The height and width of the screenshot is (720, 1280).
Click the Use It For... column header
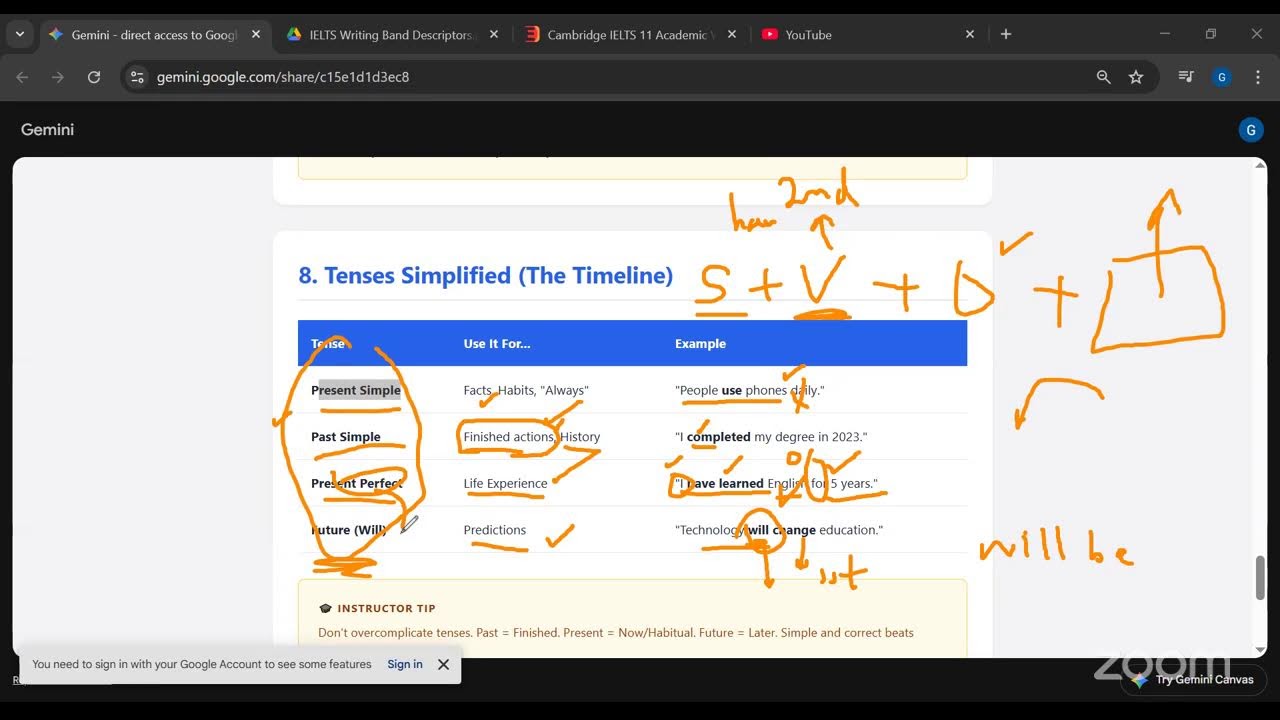(497, 343)
